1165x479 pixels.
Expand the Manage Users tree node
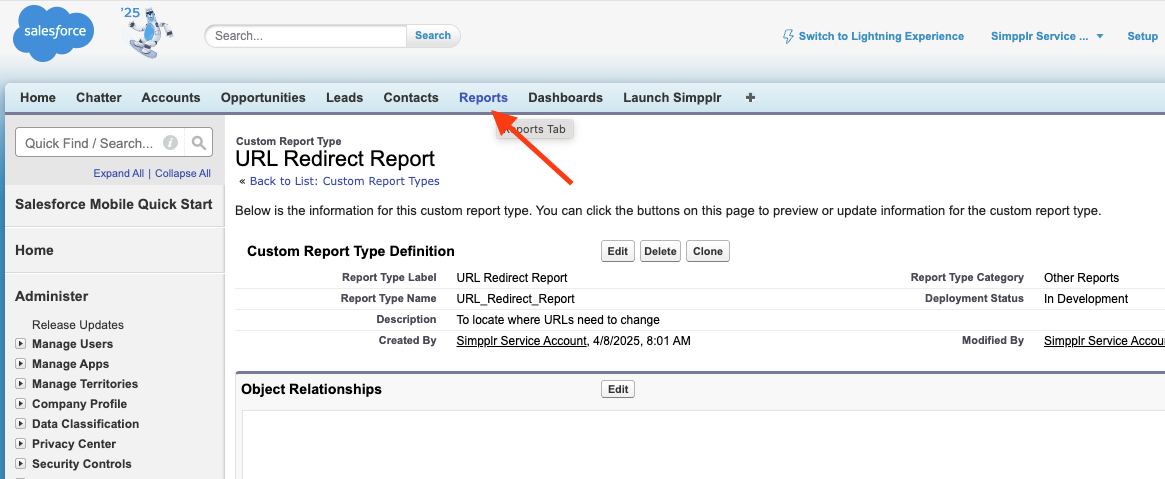tap(20, 344)
